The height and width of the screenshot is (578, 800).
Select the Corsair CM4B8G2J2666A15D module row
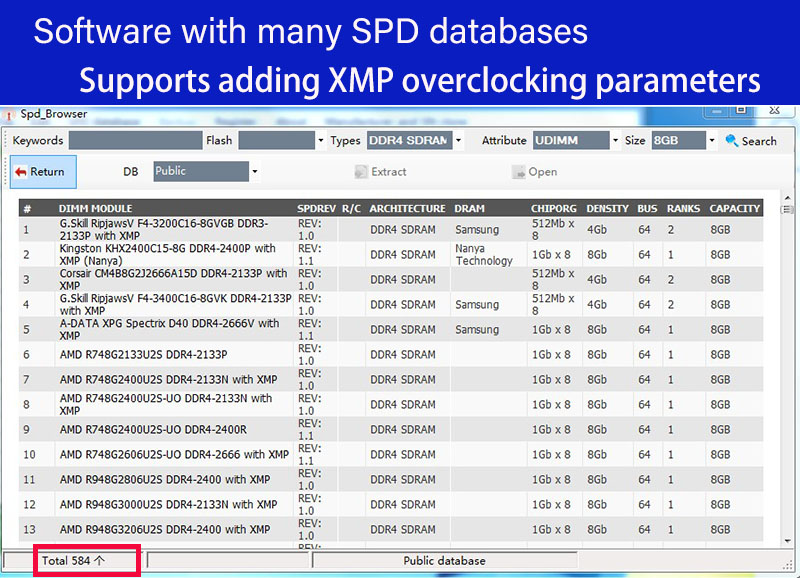point(391,280)
